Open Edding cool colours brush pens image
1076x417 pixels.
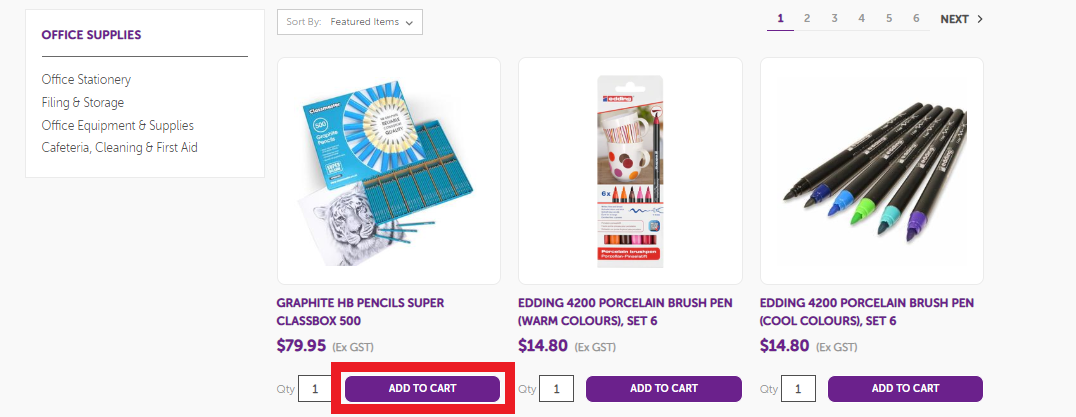point(872,171)
